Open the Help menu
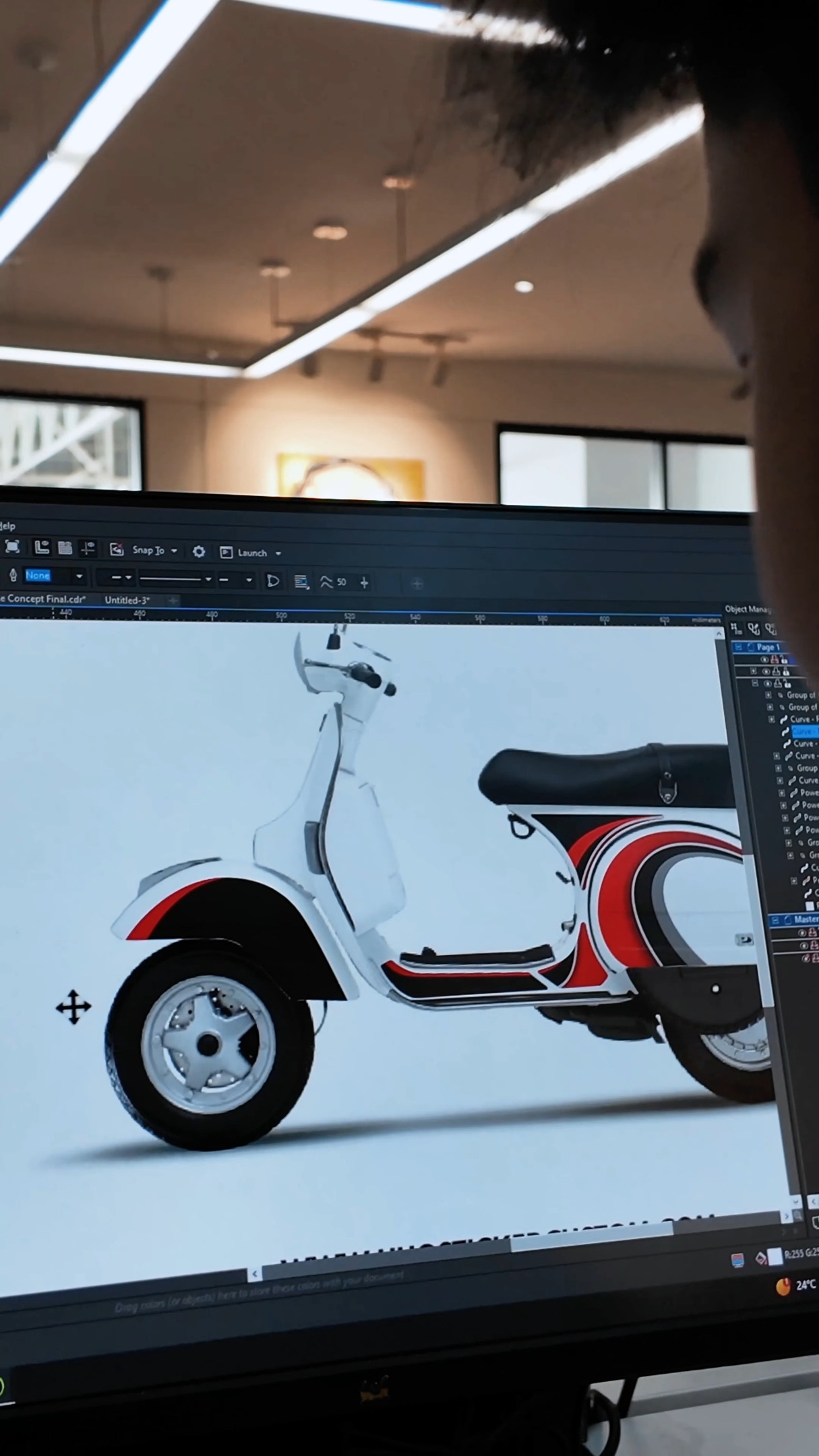819x1456 pixels. 7,526
